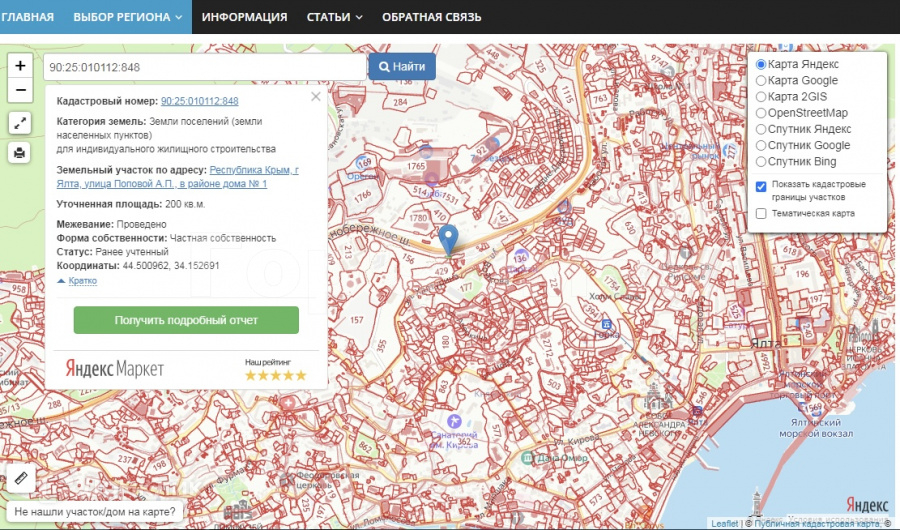Open the ruler measurement tool

click(x=20, y=479)
